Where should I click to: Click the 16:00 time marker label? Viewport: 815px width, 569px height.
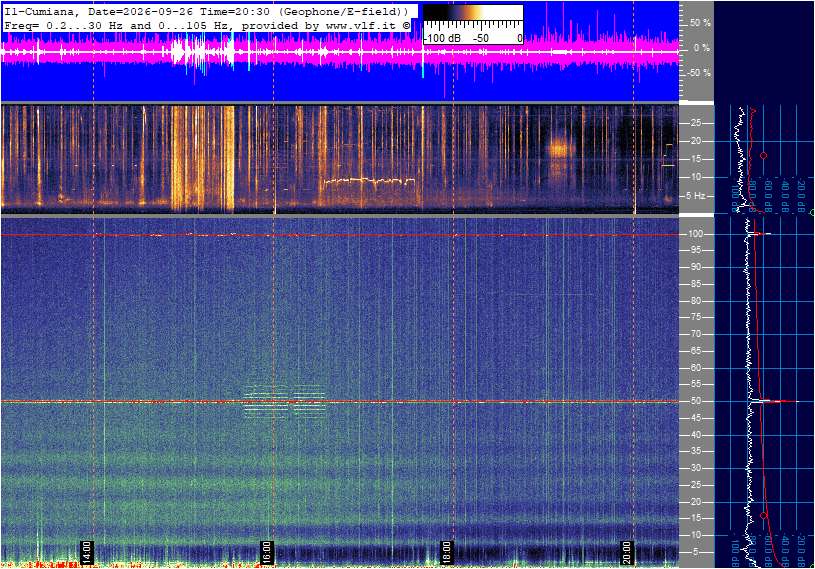tap(266, 552)
